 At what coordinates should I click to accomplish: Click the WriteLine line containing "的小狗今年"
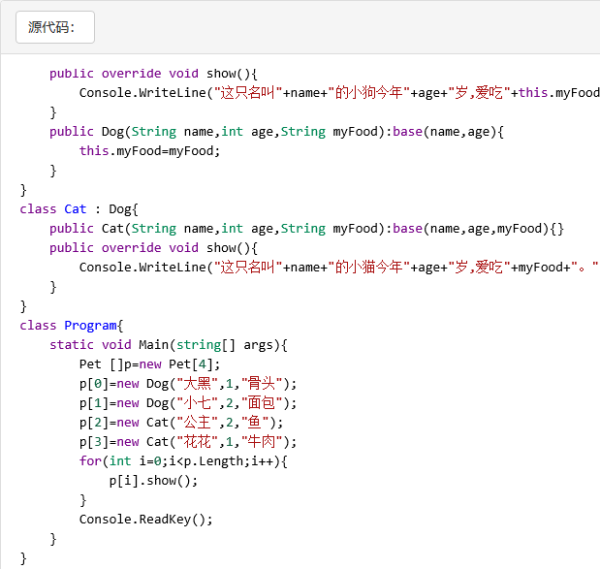[339, 93]
